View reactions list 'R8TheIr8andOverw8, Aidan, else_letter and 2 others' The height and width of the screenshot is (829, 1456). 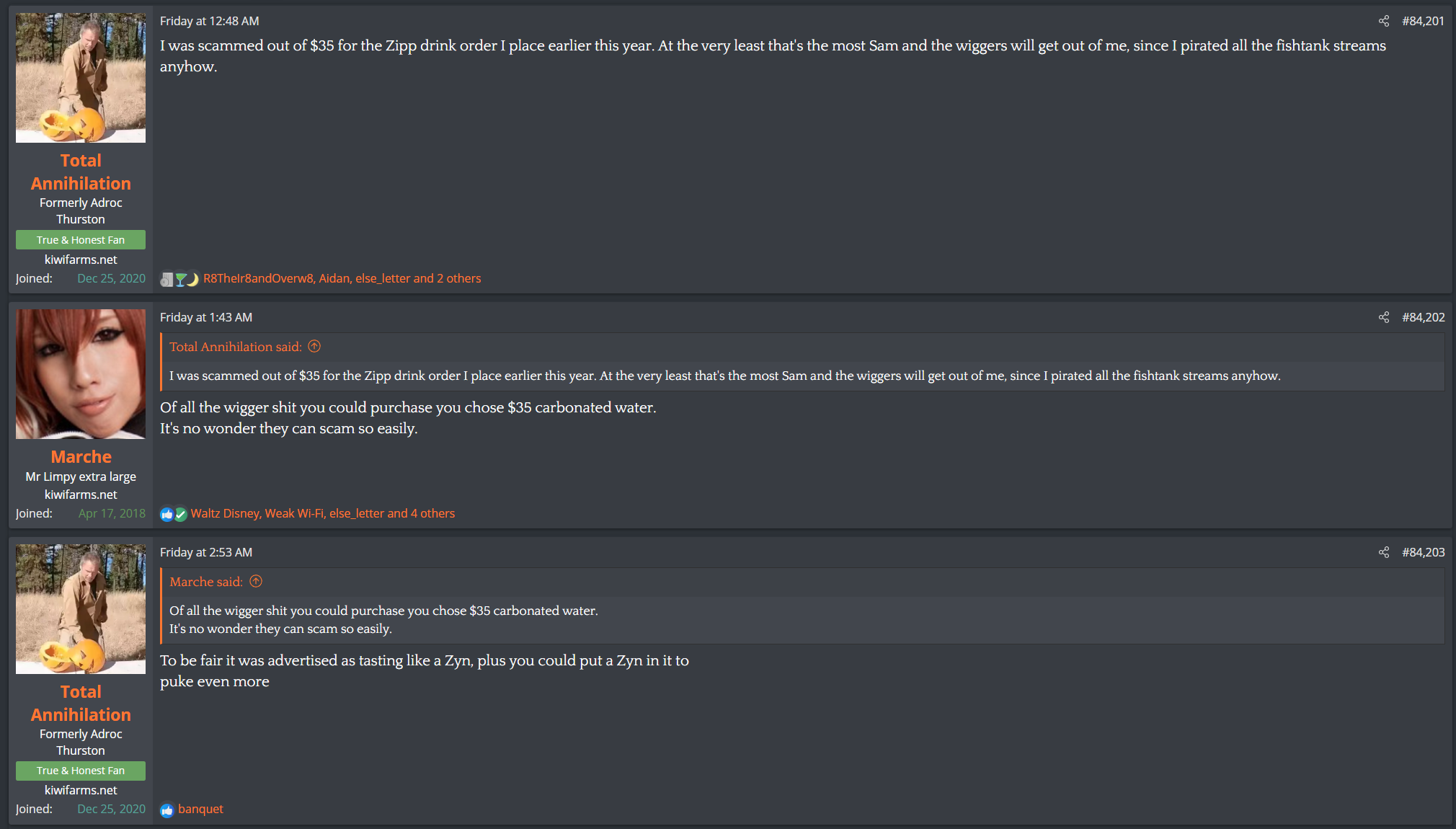click(x=342, y=278)
